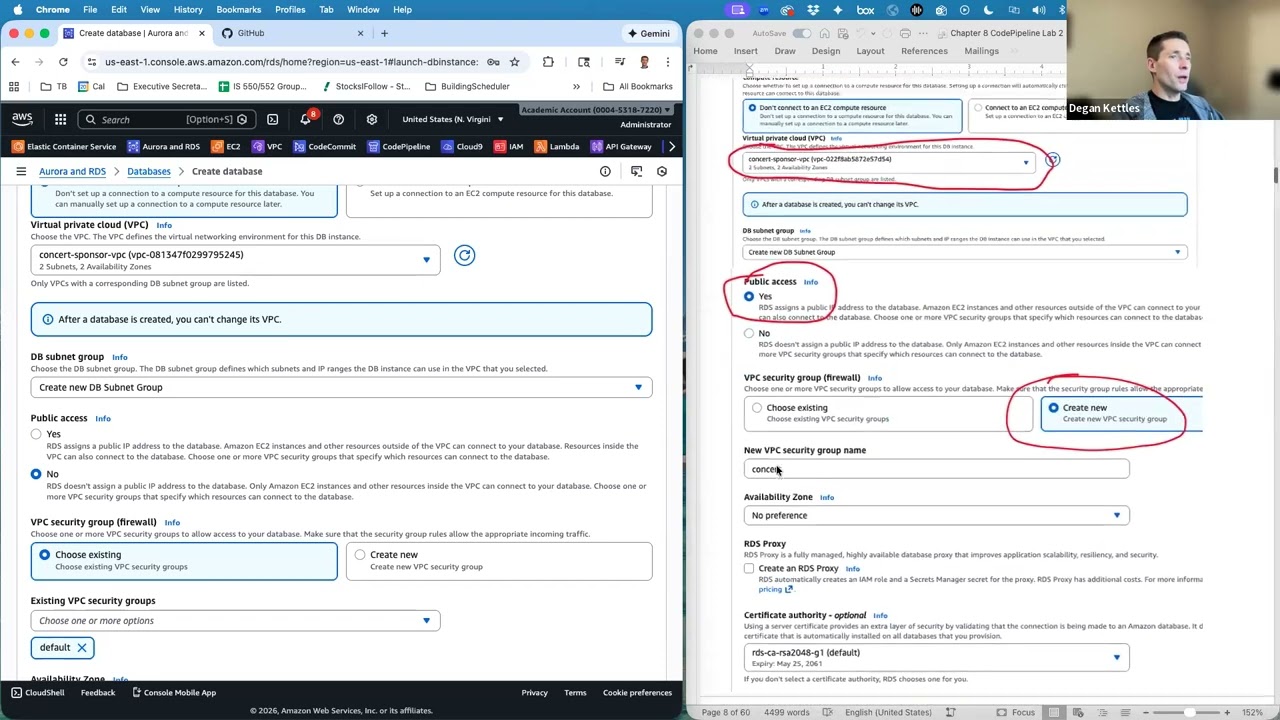Viewport: 1280px width, 720px height.
Task: Open the Lambda favorites shortcut
Action: 557,146
